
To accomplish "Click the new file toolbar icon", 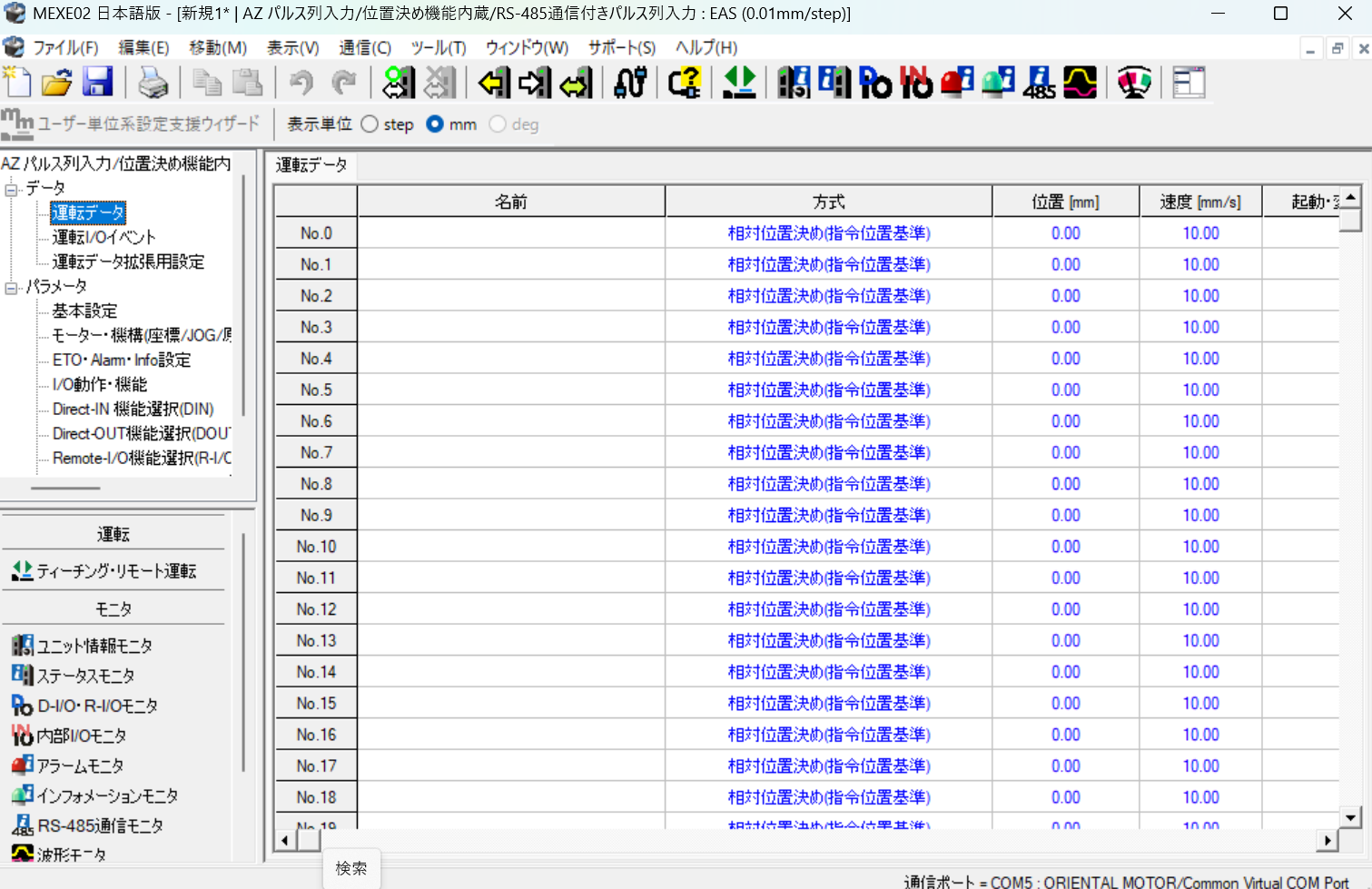I will tap(17, 83).
